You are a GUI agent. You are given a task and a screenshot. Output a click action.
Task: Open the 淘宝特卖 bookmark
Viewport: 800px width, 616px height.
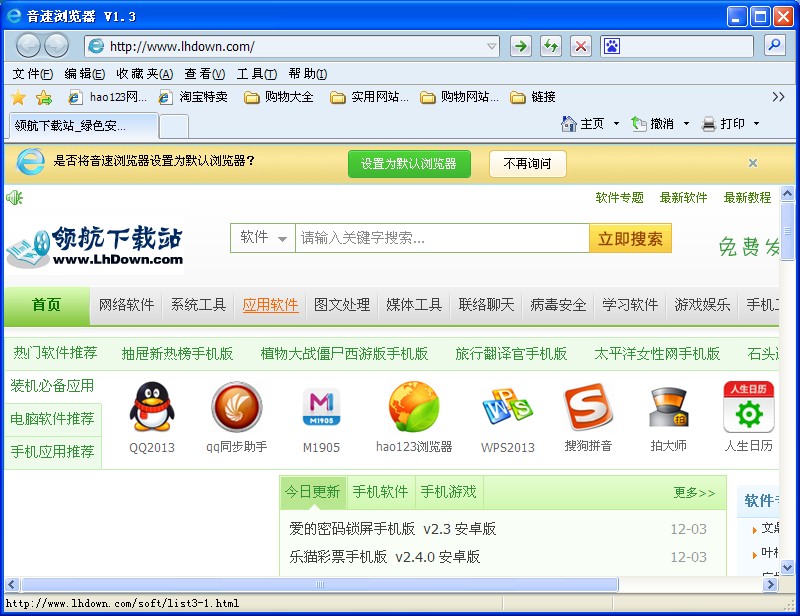pos(193,97)
